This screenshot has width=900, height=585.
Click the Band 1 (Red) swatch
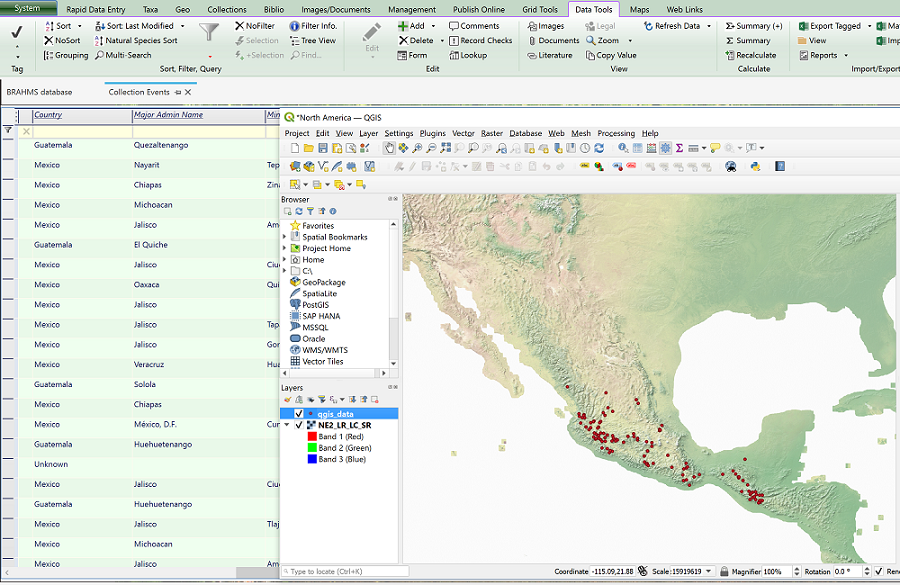(312, 437)
